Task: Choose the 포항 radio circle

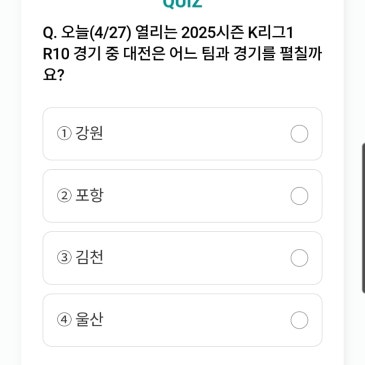Action: point(299,196)
